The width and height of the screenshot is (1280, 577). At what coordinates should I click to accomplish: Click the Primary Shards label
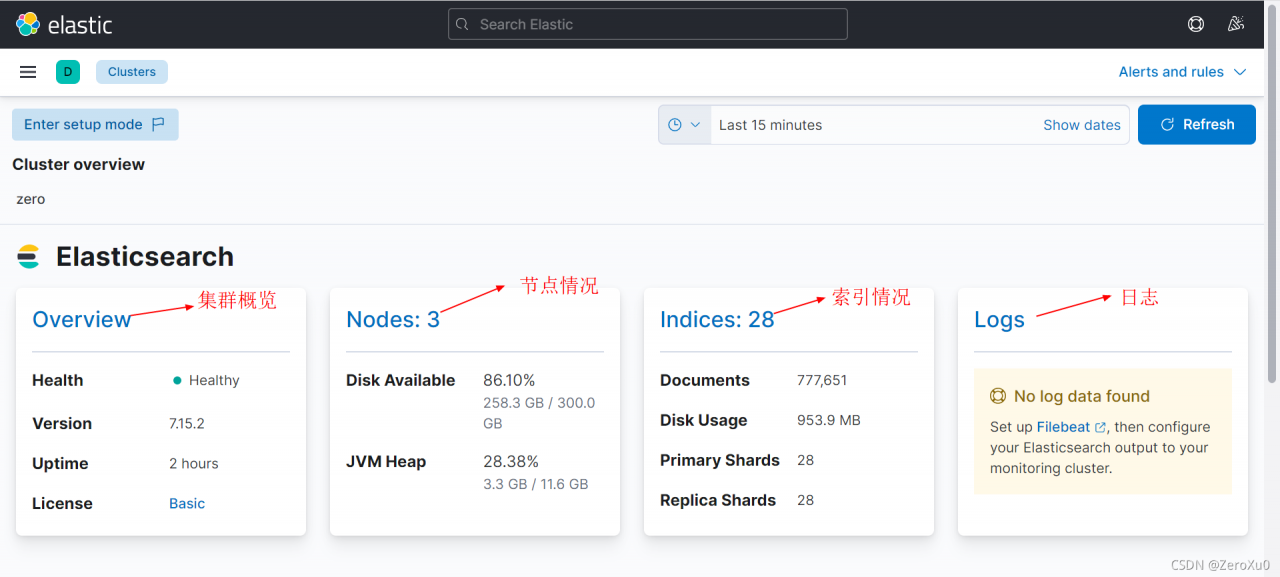click(720, 460)
